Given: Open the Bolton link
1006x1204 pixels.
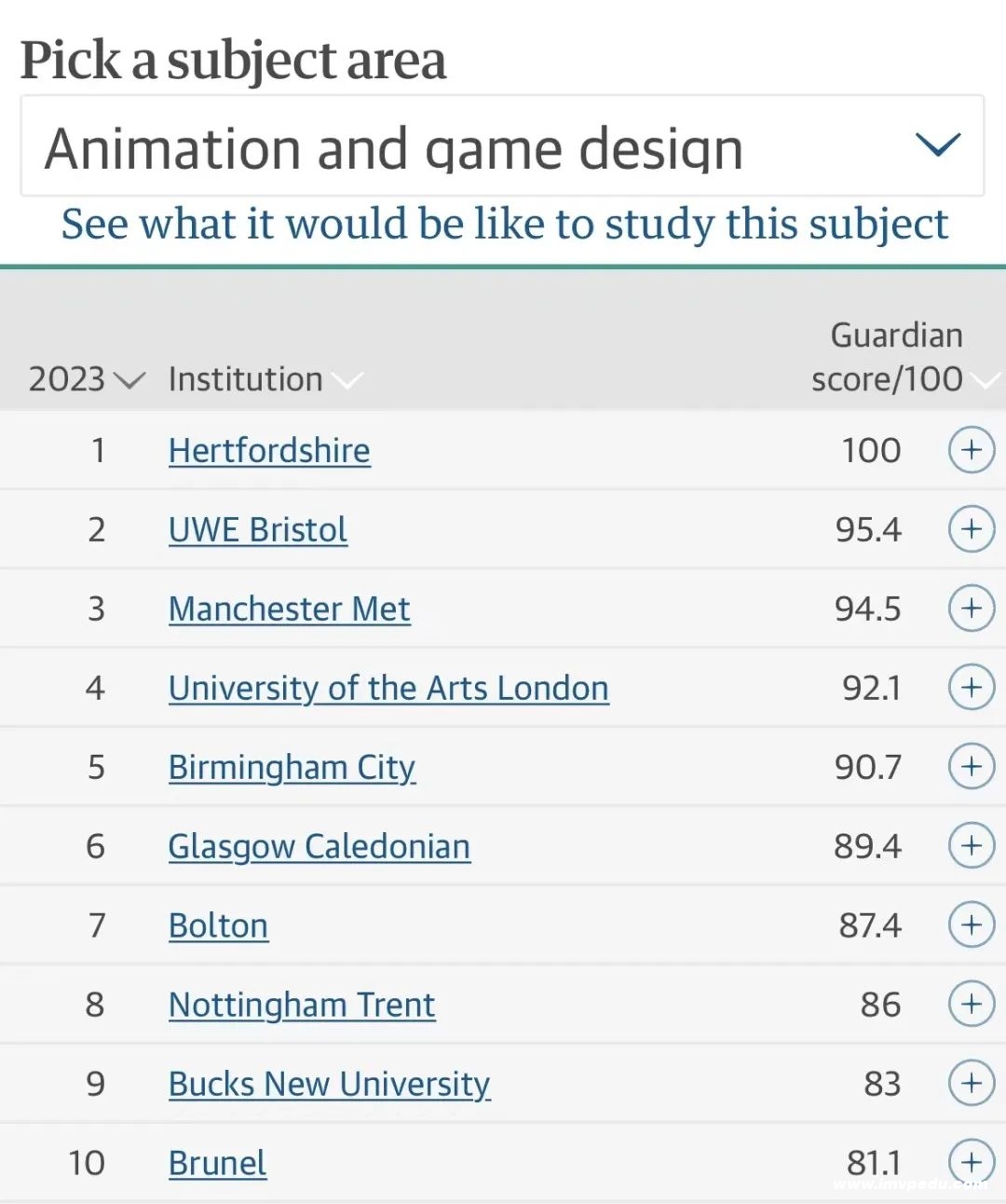Looking at the screenshot, I should 219,926.
